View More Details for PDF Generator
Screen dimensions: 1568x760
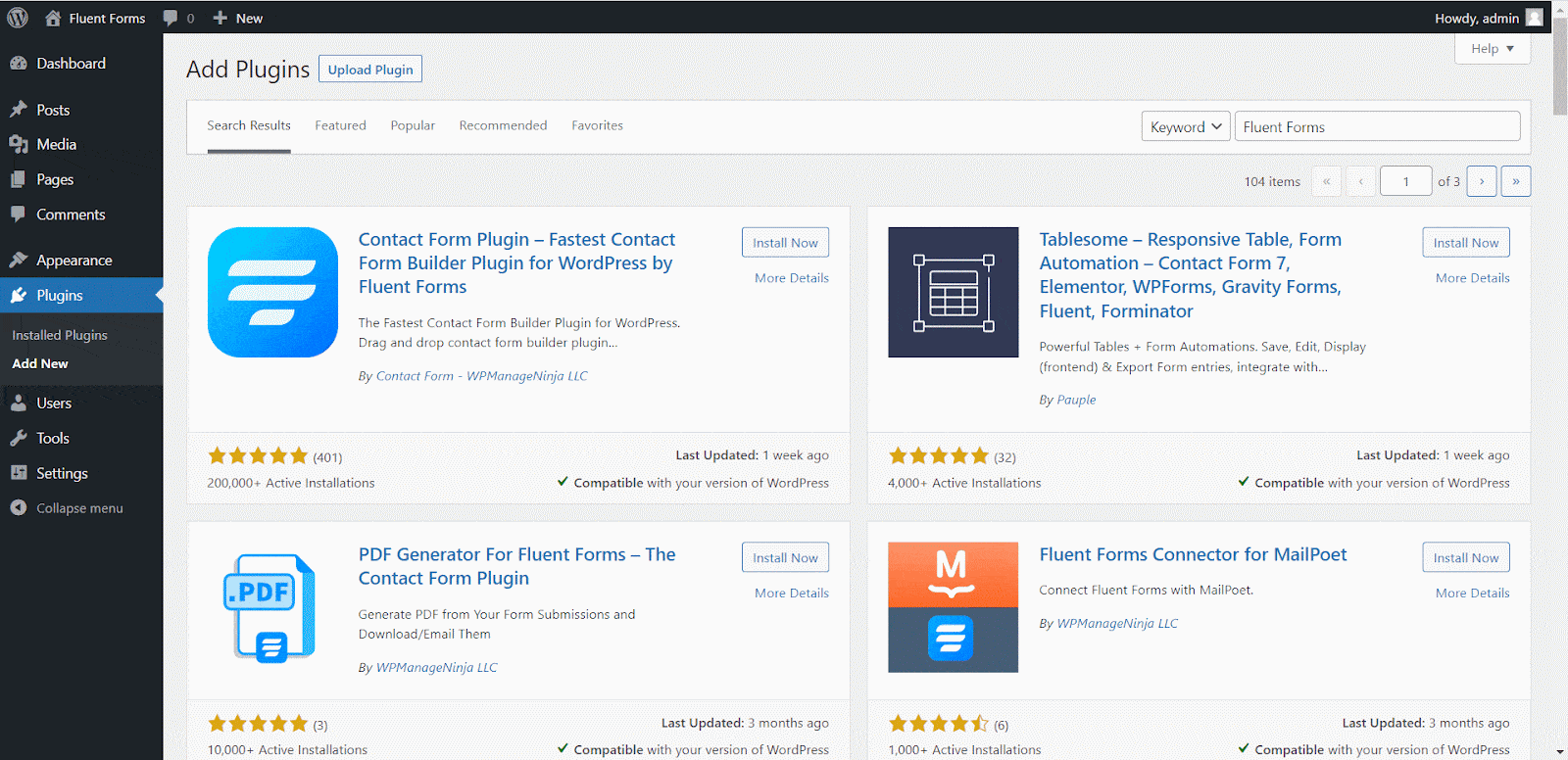(x=792, y=594)
